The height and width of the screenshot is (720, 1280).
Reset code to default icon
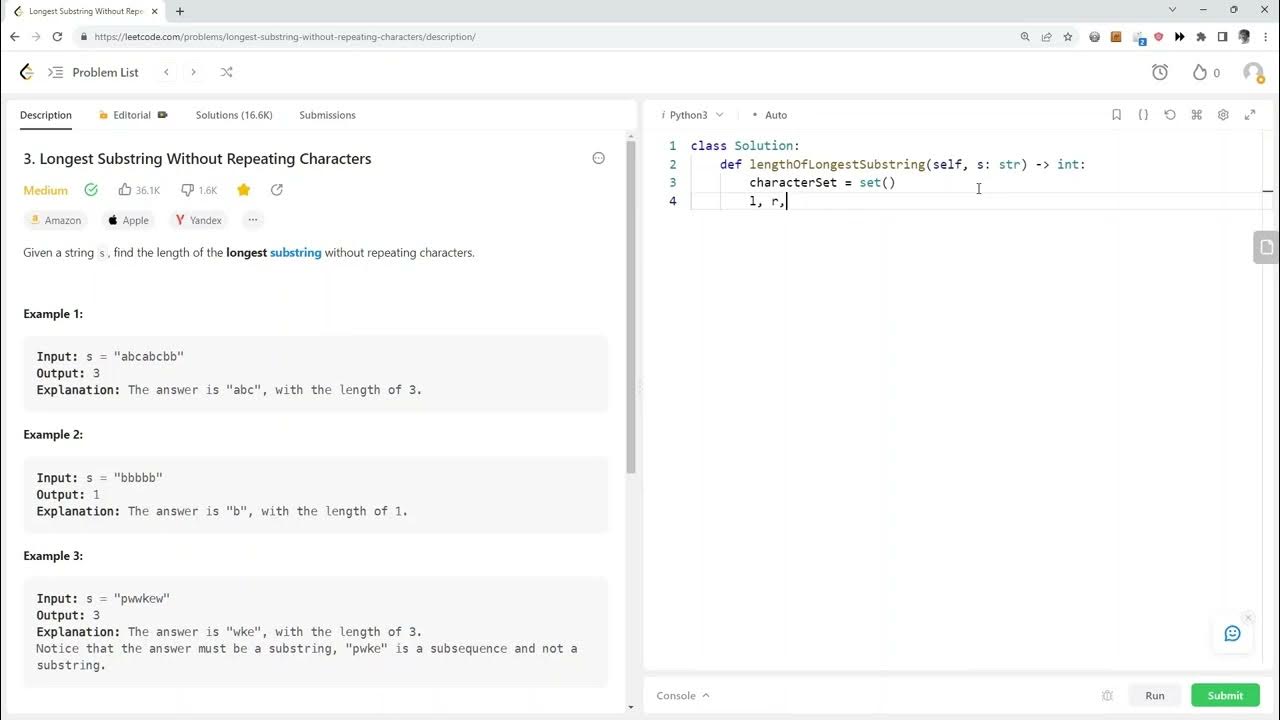point(1170,115)
